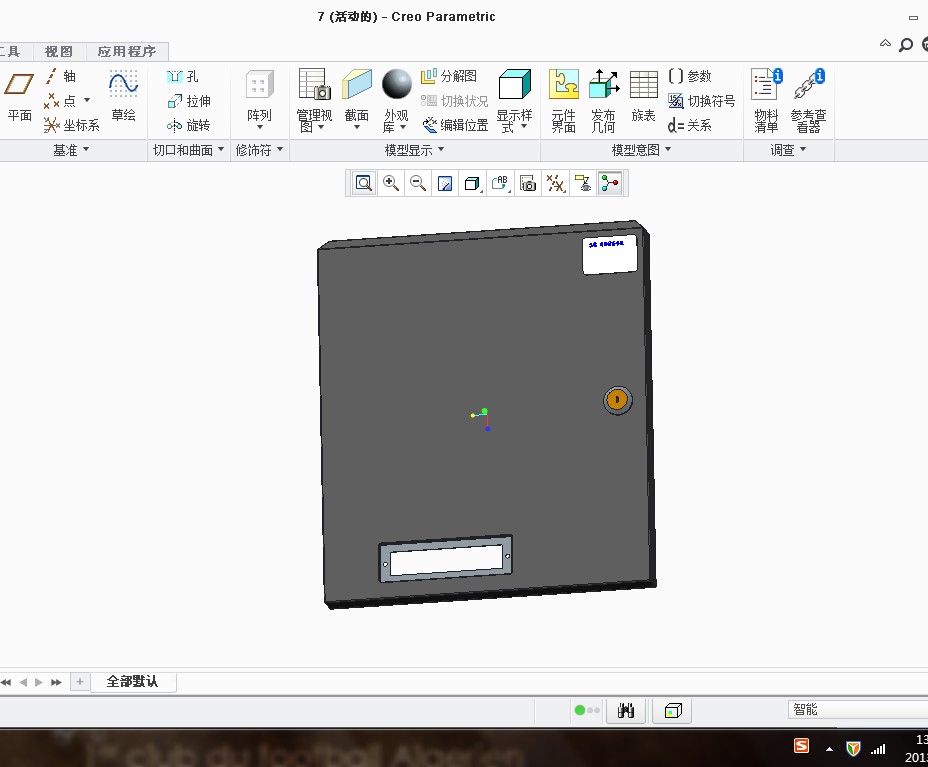Screen dimensions: 928x767
Task: Click the zoom out magnifier icon
Action: point(418,183)
